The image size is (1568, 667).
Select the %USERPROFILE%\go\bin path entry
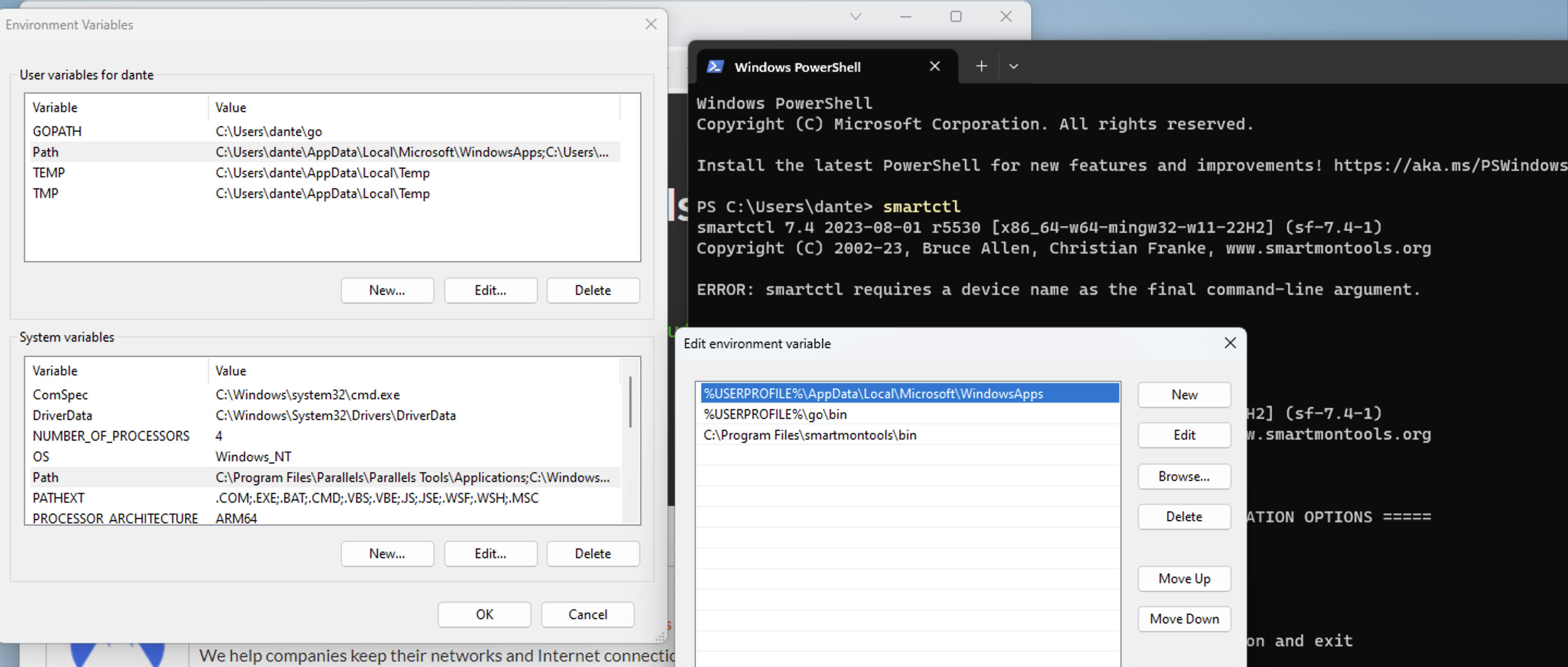point(909,414)
